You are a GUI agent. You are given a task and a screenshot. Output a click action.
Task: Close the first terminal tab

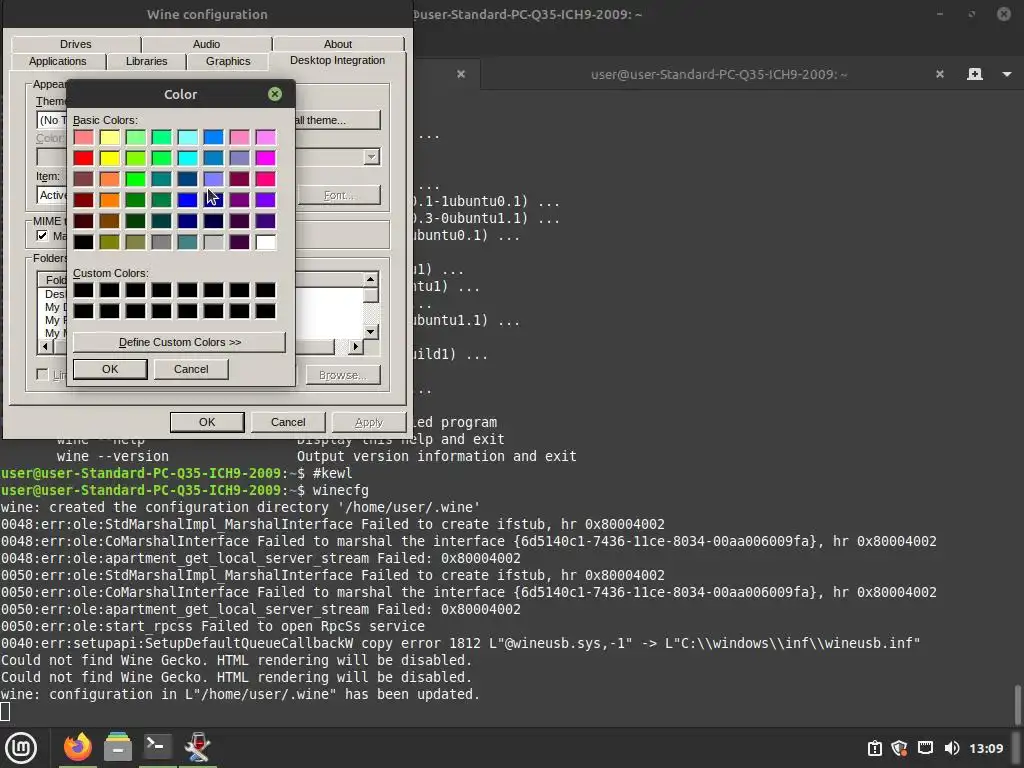(461, 74)
